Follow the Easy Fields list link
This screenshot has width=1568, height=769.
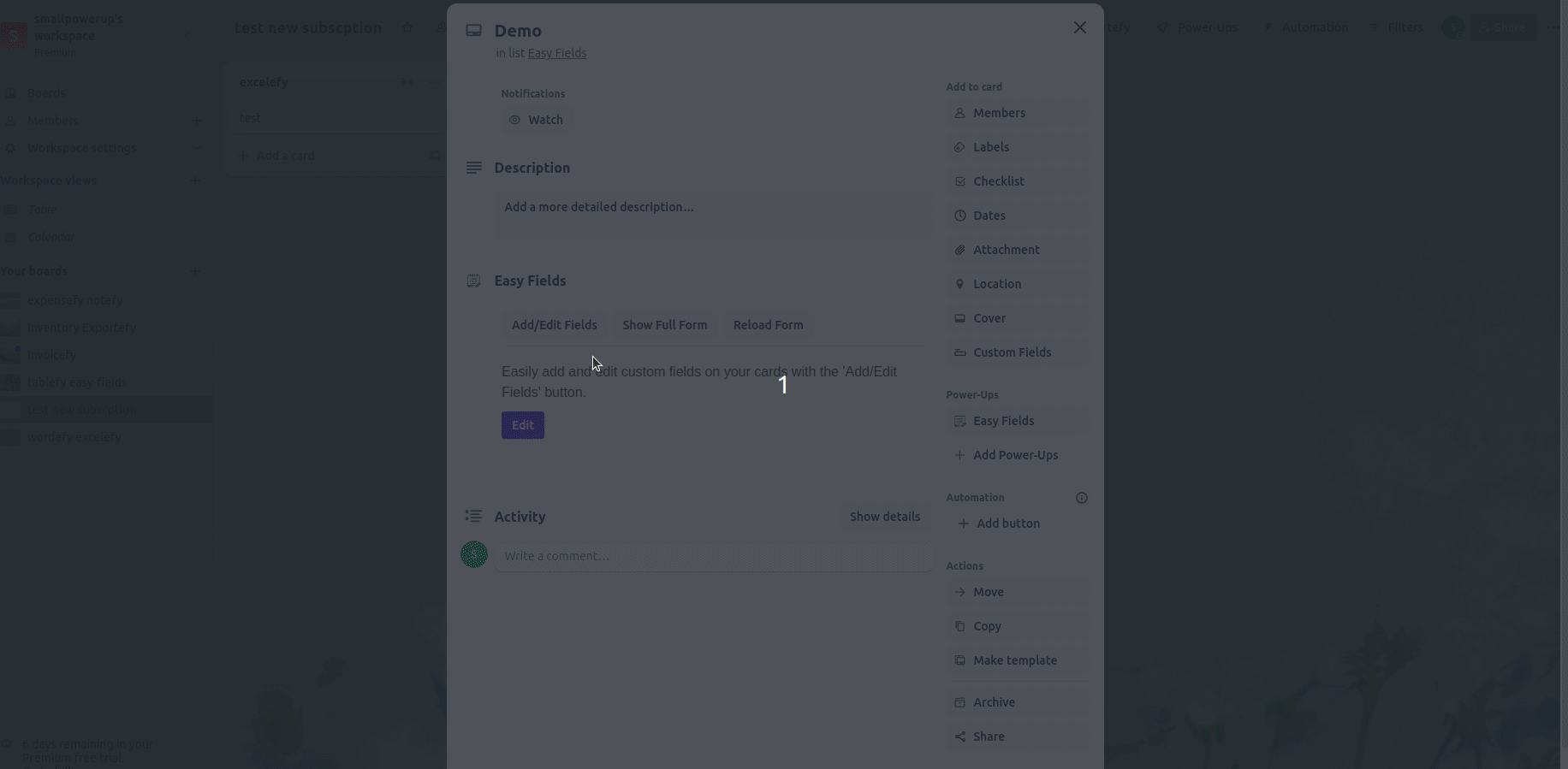[556, 53]
